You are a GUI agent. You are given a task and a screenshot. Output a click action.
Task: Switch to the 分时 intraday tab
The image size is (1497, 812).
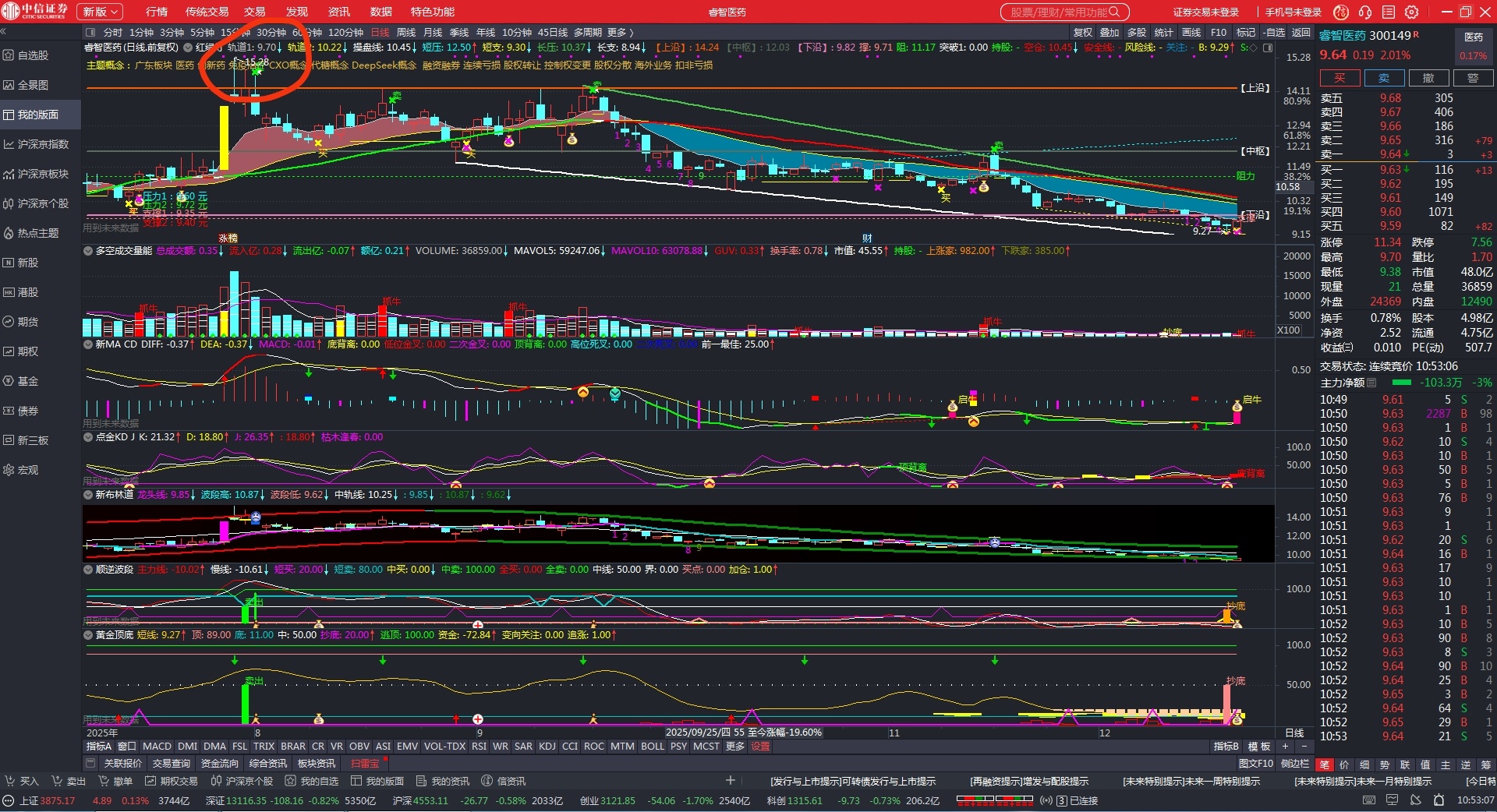(113, 33)
